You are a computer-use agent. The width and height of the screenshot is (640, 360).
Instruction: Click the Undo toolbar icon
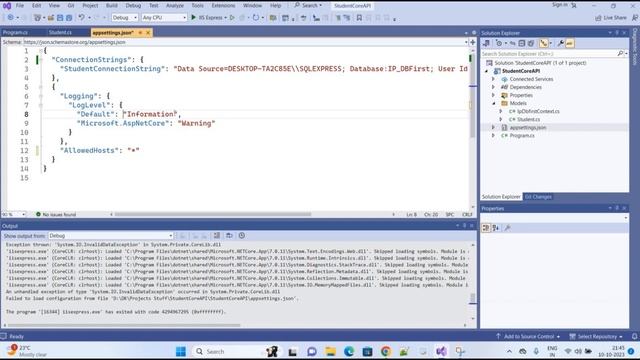click(81, 18)
